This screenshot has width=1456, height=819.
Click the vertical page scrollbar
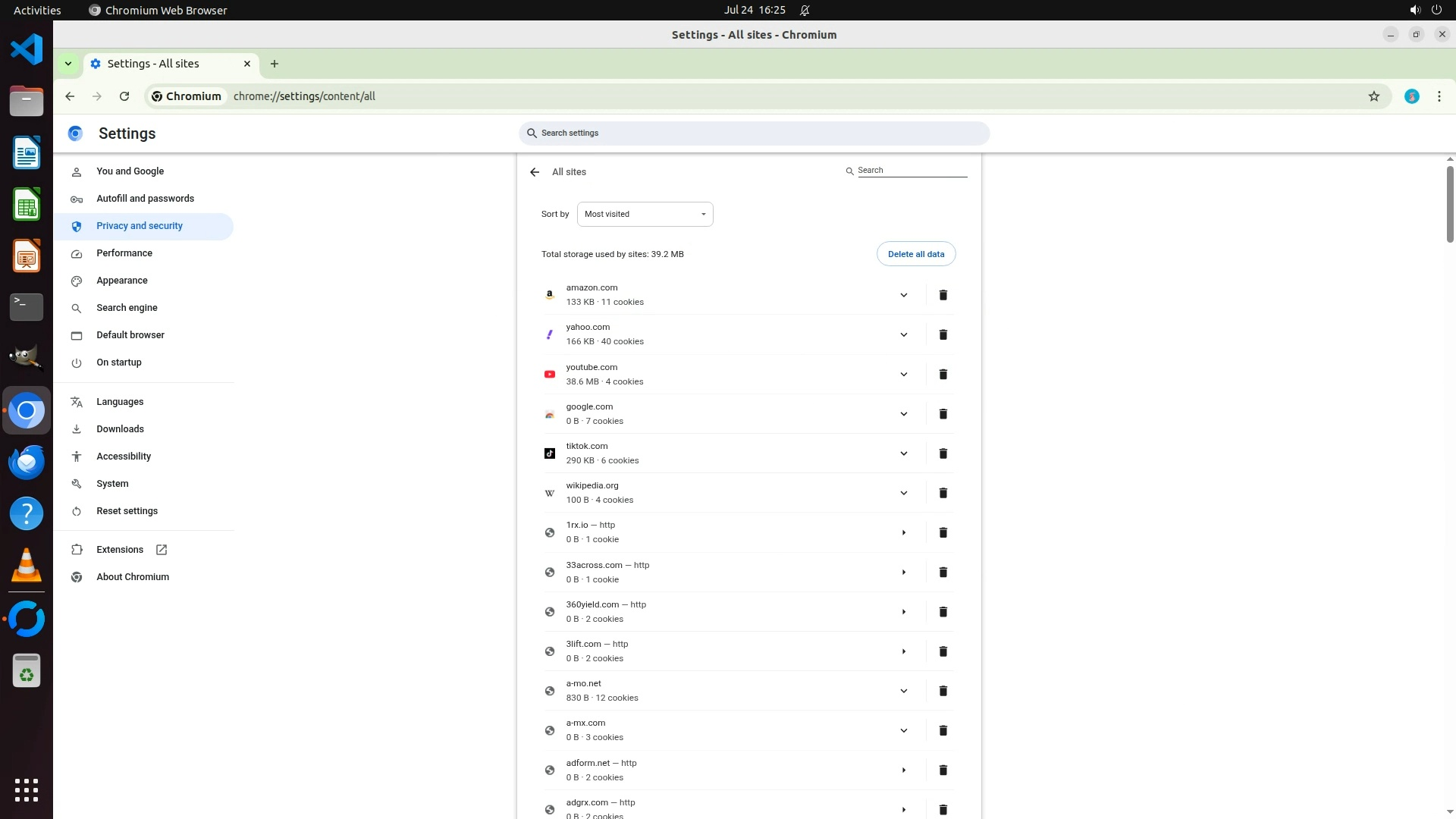tap(1449, 205)
